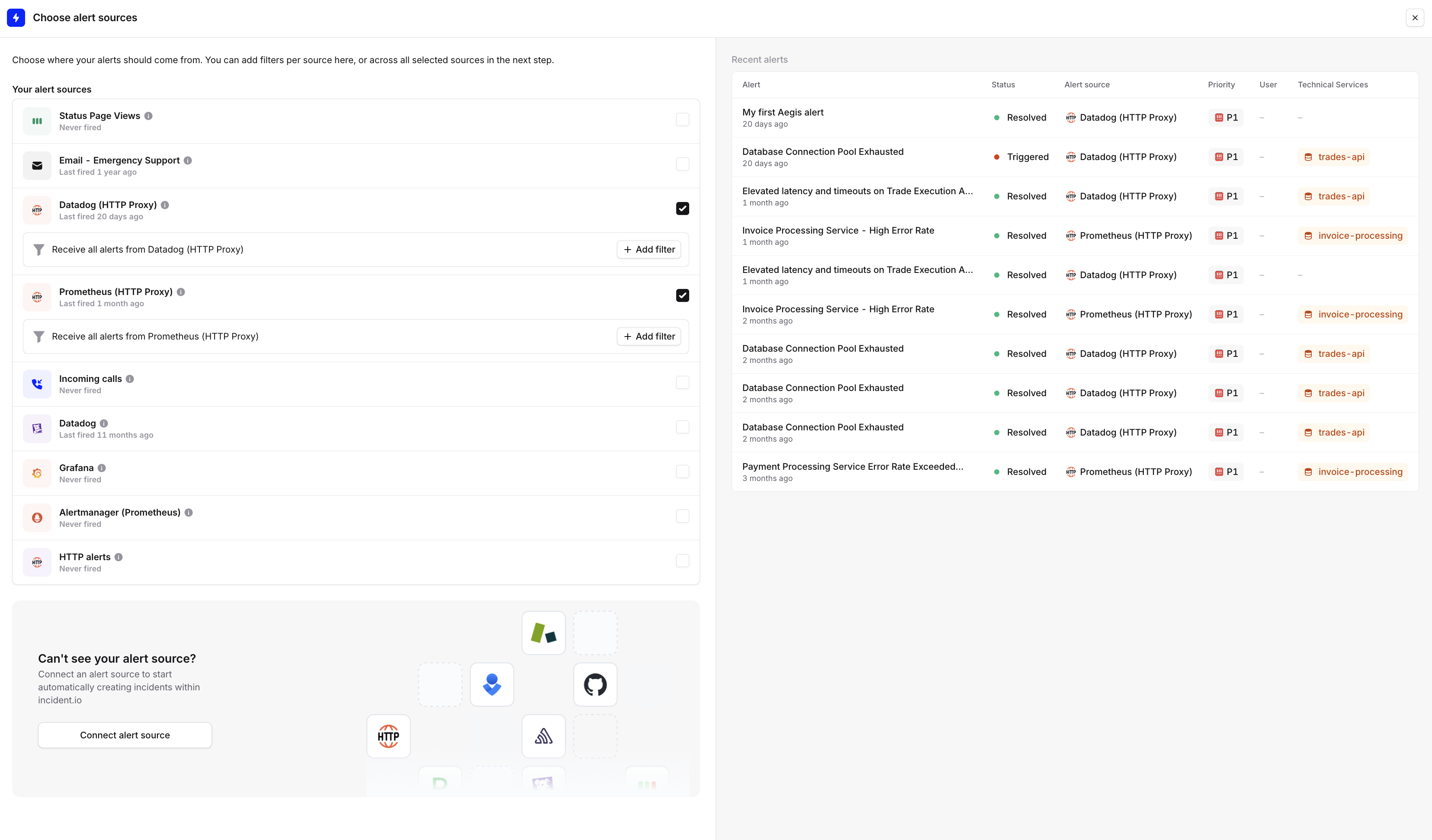Click Prometheus (HTTP Proxy) source in Payment Processing row
The width and height of the screenshot is (1432, 840).
click(x=1129, y=471)
